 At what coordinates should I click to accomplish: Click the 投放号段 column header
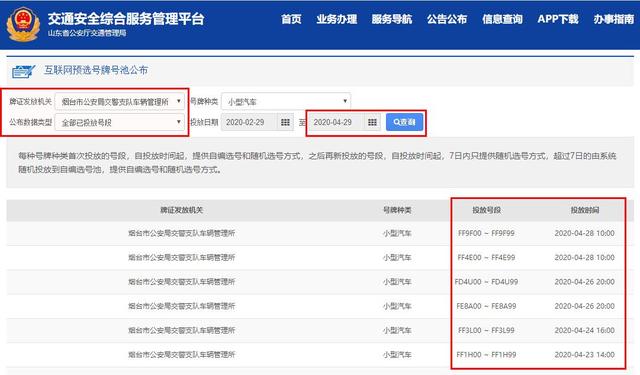[x=487, y=210]
